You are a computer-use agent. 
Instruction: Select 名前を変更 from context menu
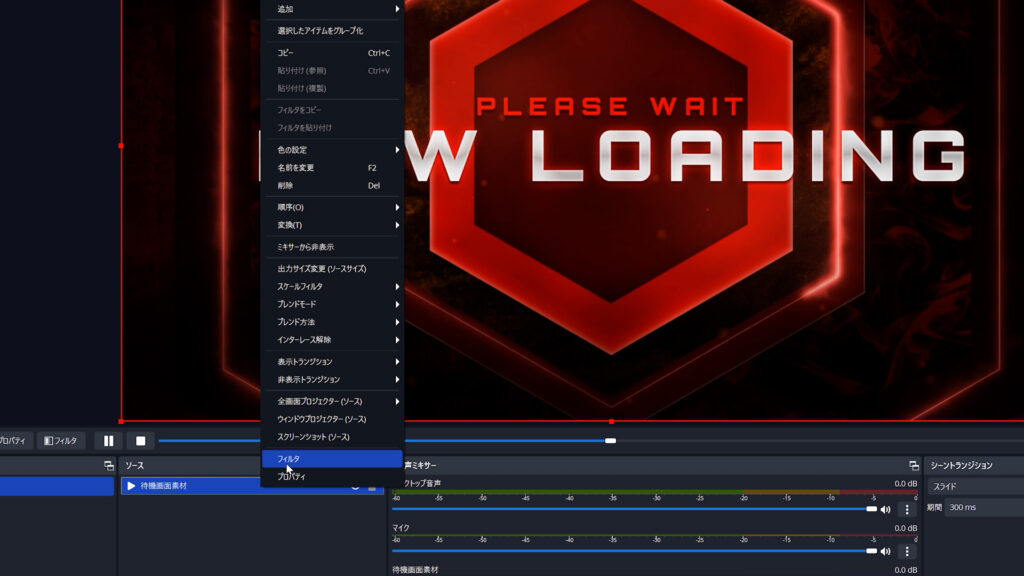point(332,168)
